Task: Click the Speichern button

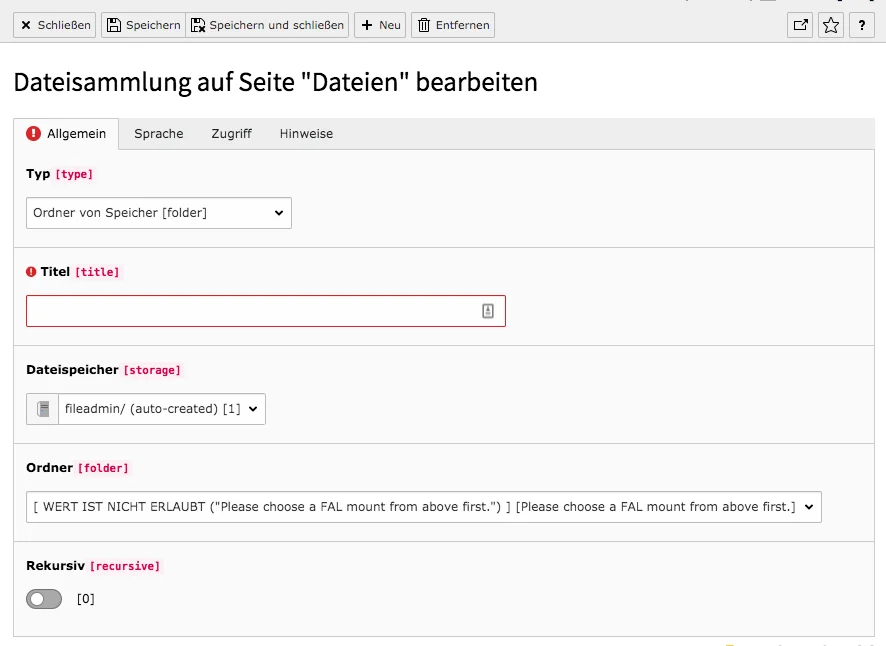Action: coord(142,25)
